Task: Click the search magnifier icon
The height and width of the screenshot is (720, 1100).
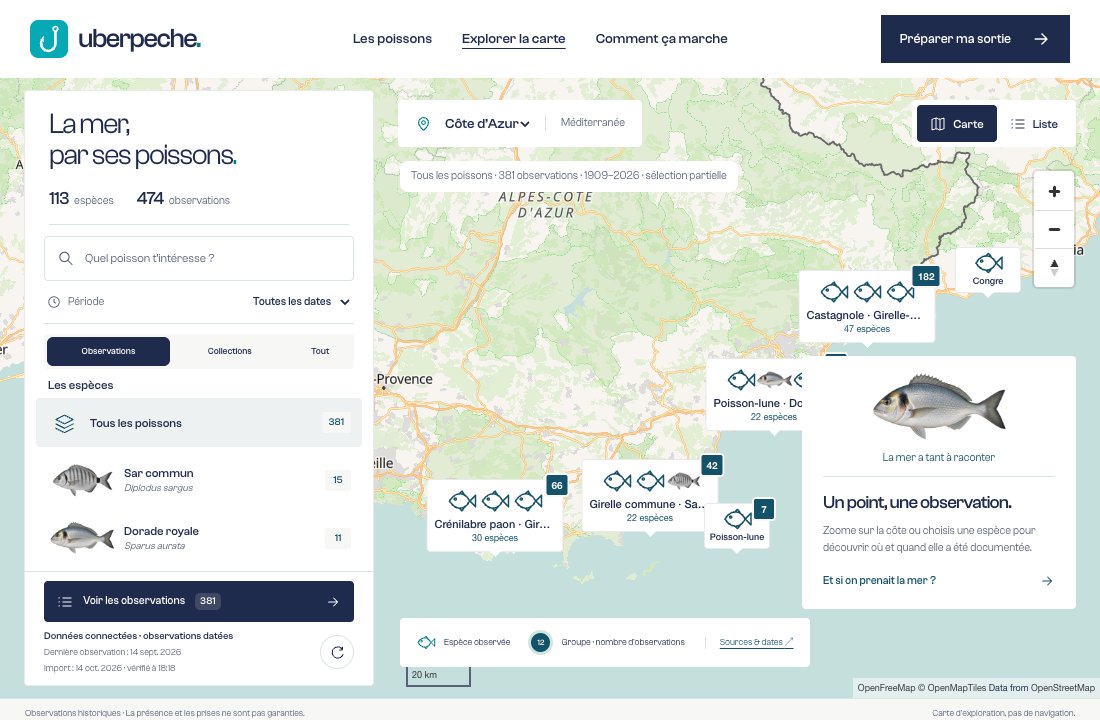Action: [66, 258]
